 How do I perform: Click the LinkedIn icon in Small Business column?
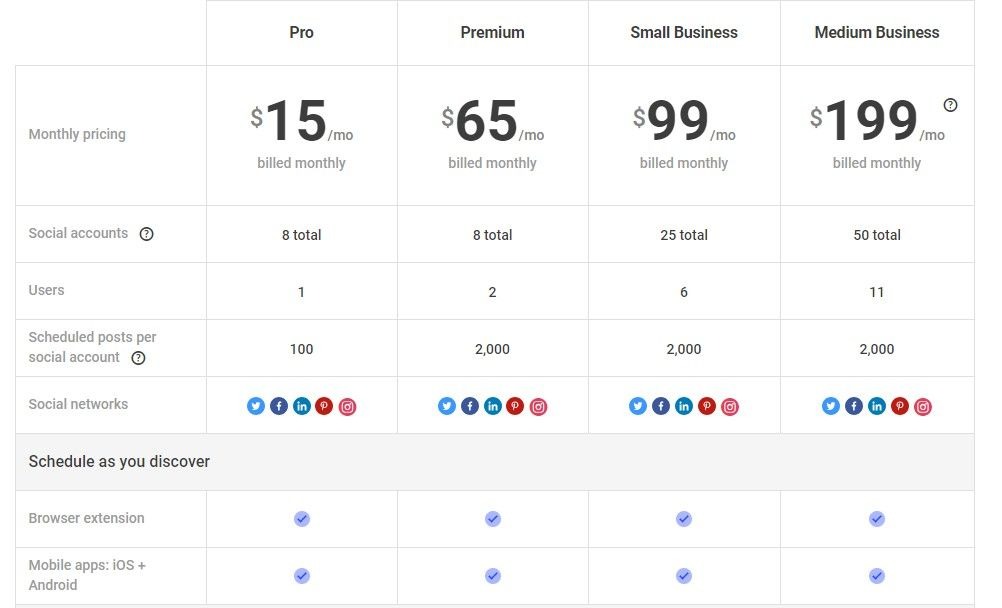[x=684, y=406]
